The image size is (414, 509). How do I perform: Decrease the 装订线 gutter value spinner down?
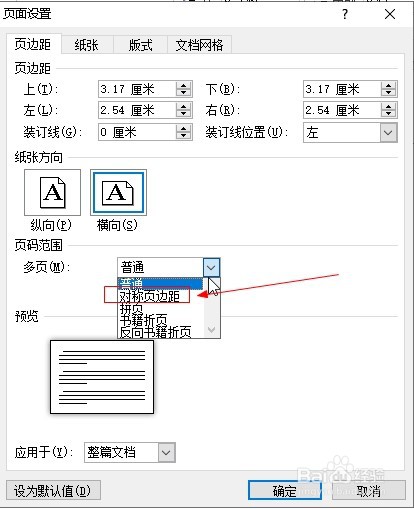click(x=183, y=136)
